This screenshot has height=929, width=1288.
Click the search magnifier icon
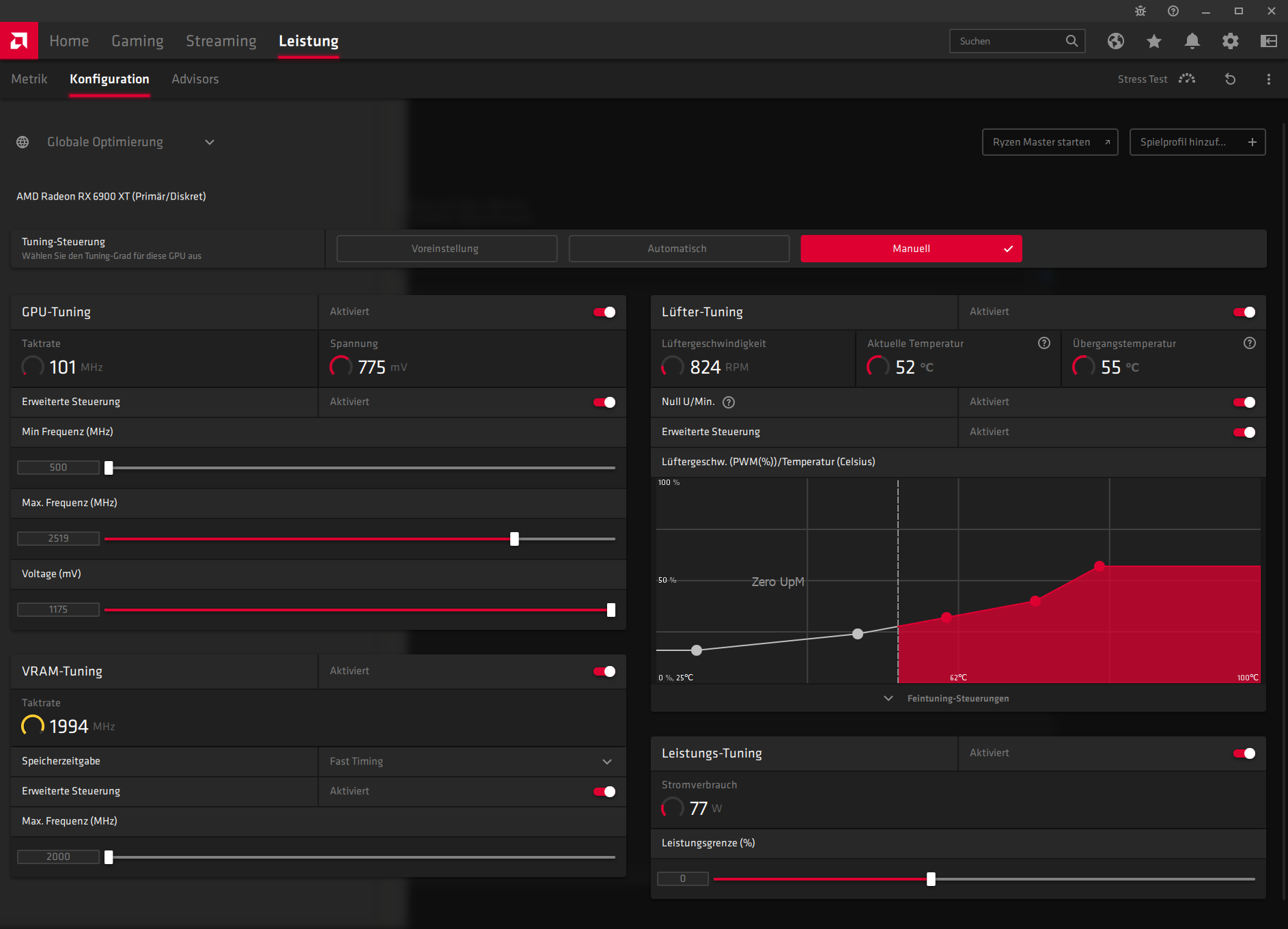[1072, 41]
